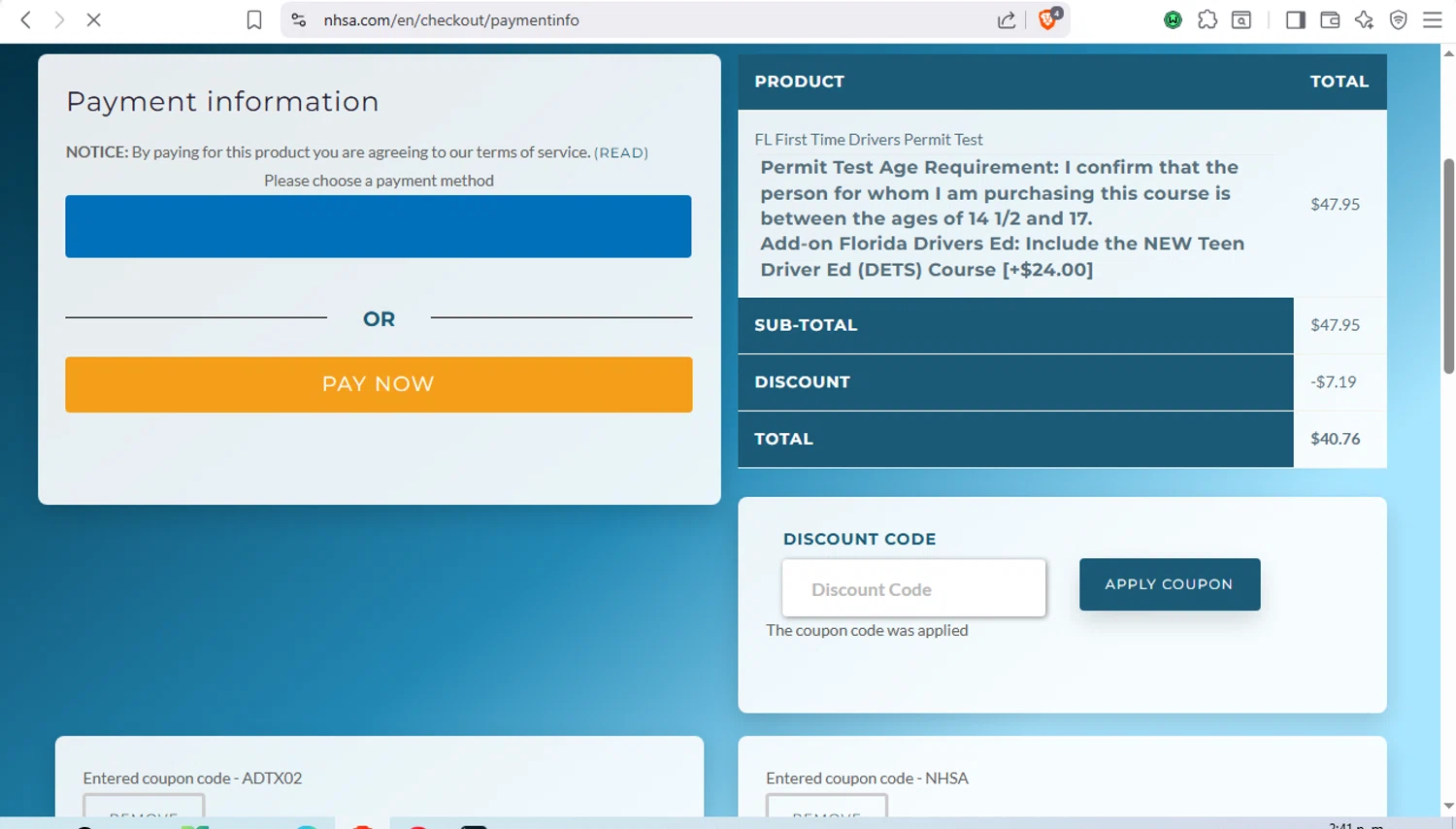This screenshot has height=829, width=1456.
Task: Click the page vertical scrollbar thumb
Action: click(1448, 266)
